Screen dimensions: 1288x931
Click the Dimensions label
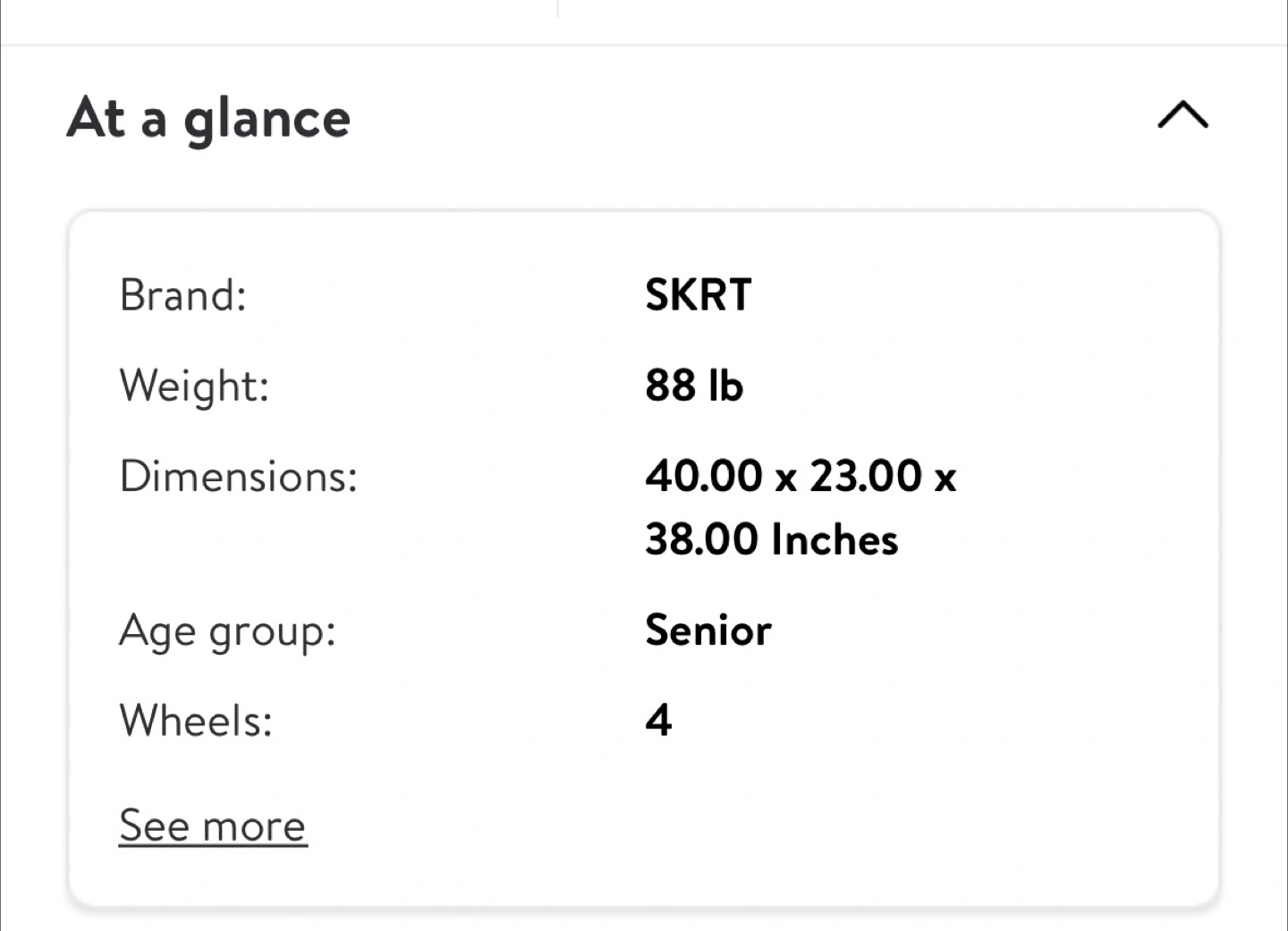click(x=238, y=476)
